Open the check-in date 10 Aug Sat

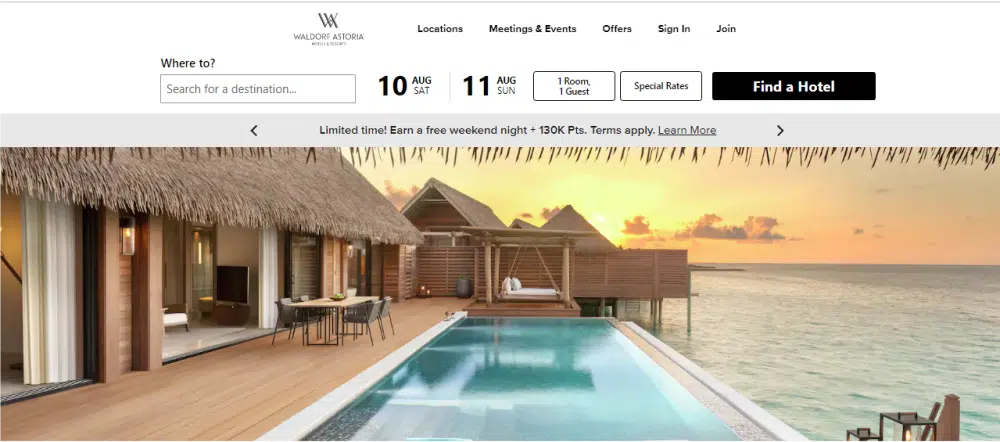pyautogui.click(x=405, y=86)
